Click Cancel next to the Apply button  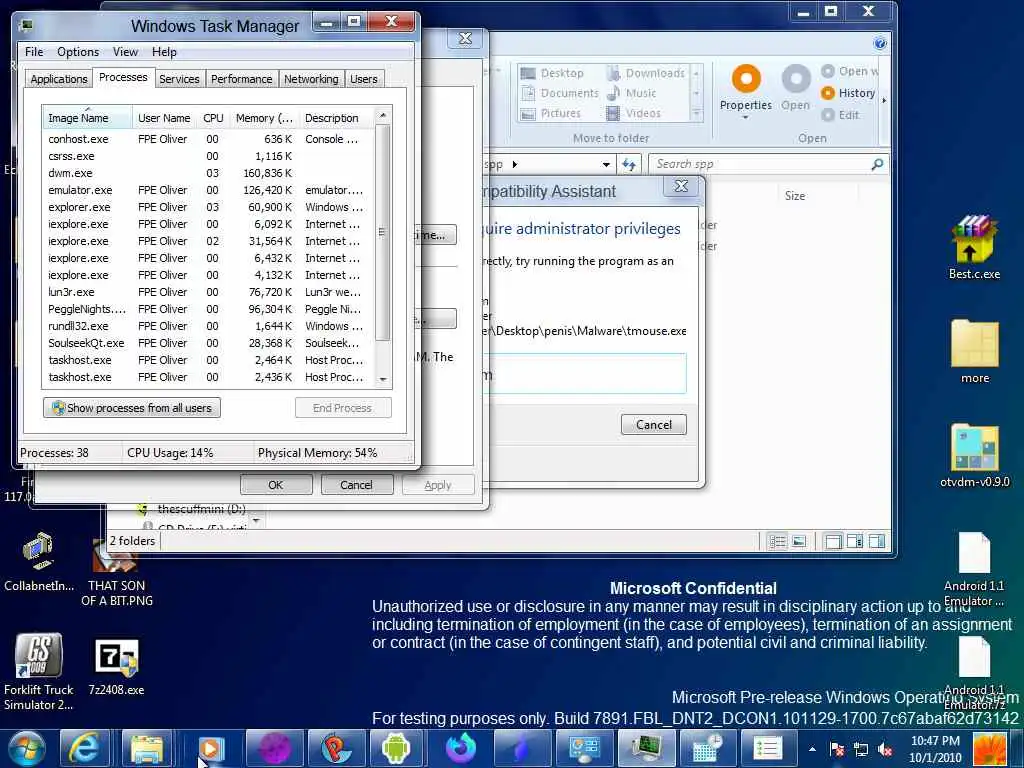356,485
